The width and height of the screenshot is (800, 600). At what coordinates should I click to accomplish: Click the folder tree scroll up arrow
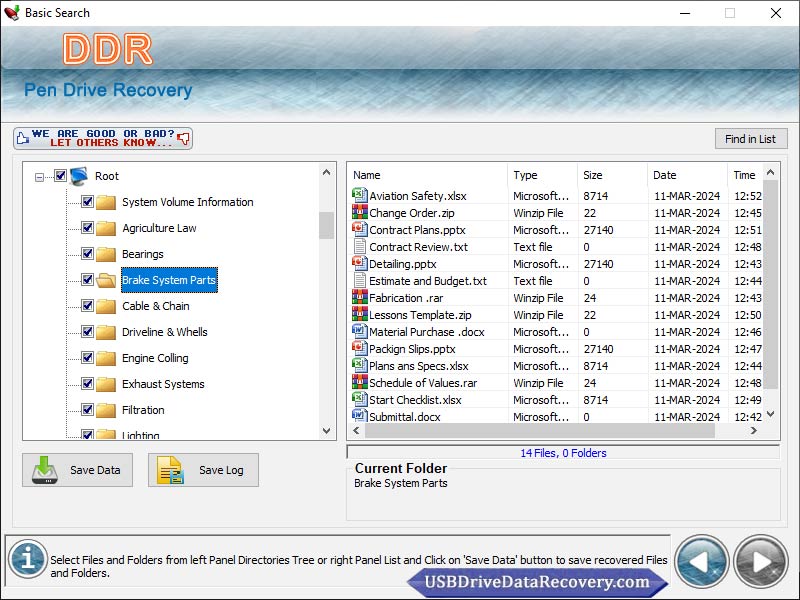pyautogui.click(x=327, y=172)
